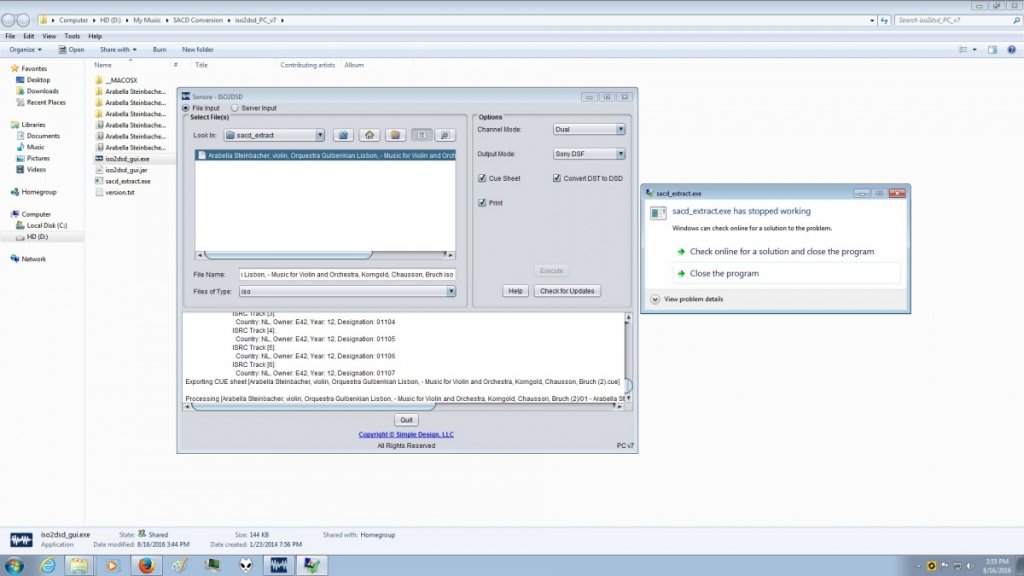Select iso2dsd_gui.jar in file list
Image resolution: width=1024 pixels, height=576 pixels.
point(126,170)
